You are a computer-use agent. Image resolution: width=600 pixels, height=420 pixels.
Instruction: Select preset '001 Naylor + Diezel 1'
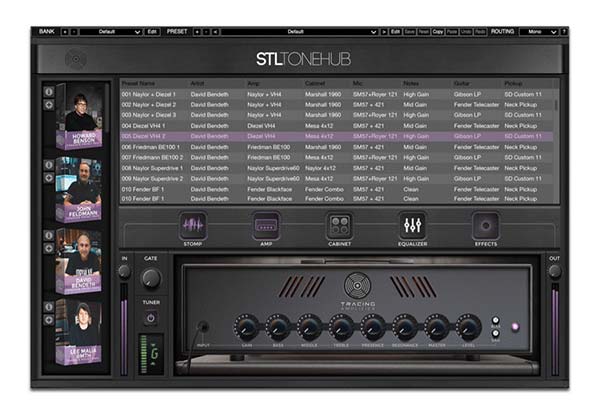click(337, 94)
